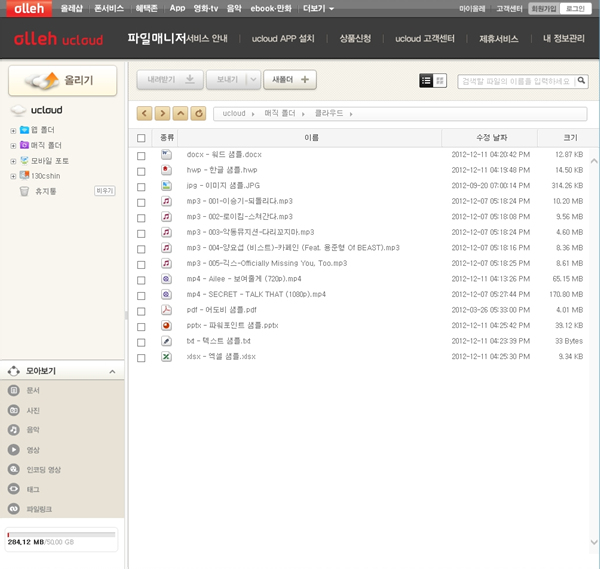Expand breadcrumb arrow after ucloud

(253, 114)
